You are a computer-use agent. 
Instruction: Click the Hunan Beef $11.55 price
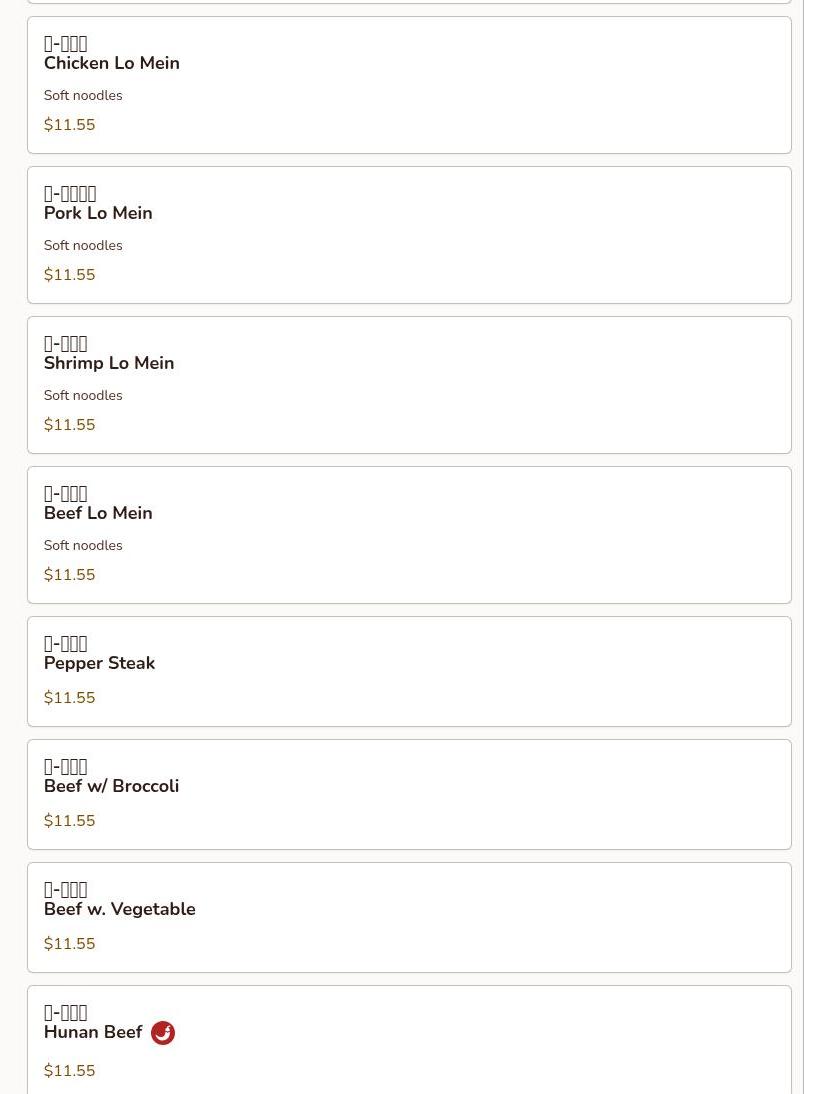pyautogui.click(x=69, y=1071)
